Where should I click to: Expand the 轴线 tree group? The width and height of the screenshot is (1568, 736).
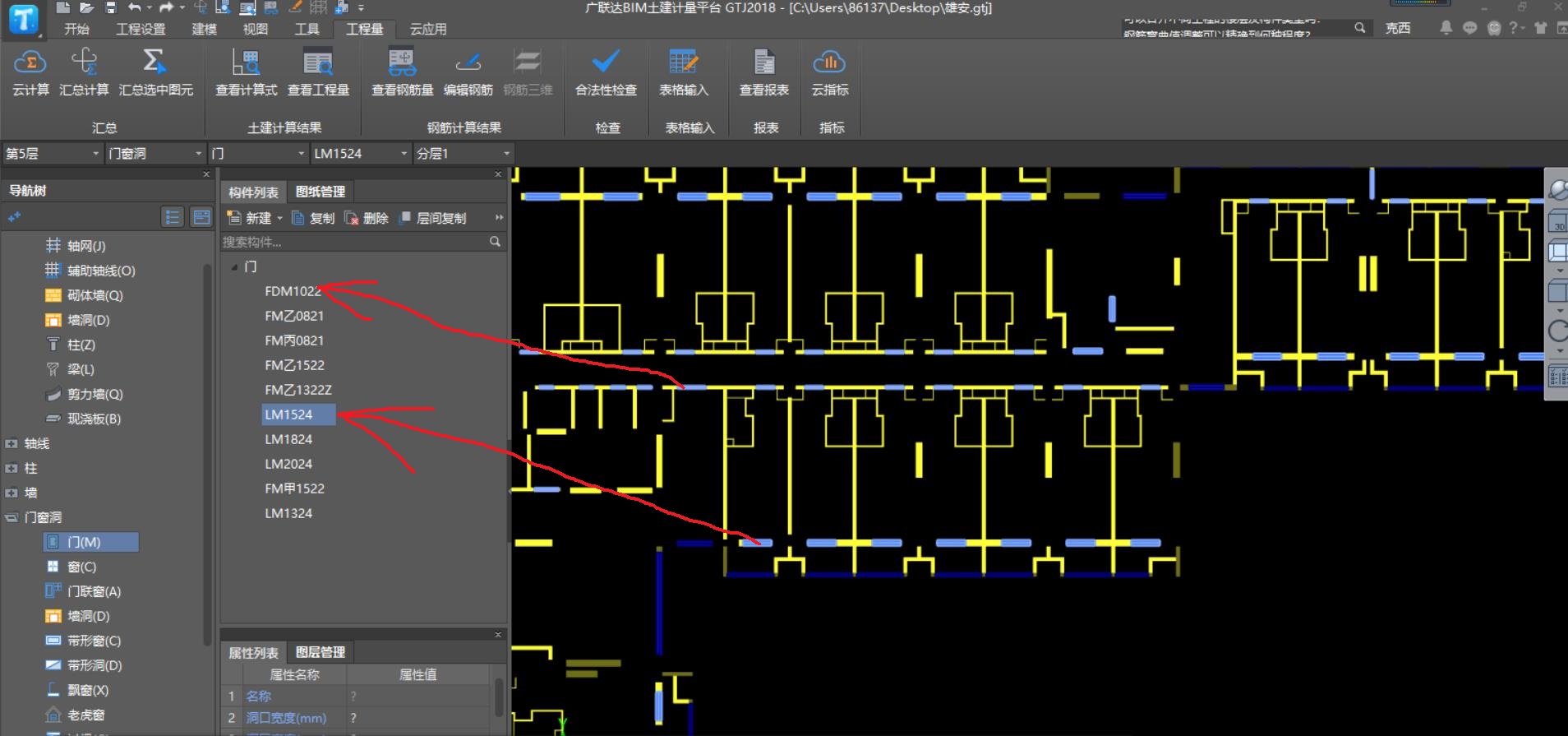(x=12, y=444)
